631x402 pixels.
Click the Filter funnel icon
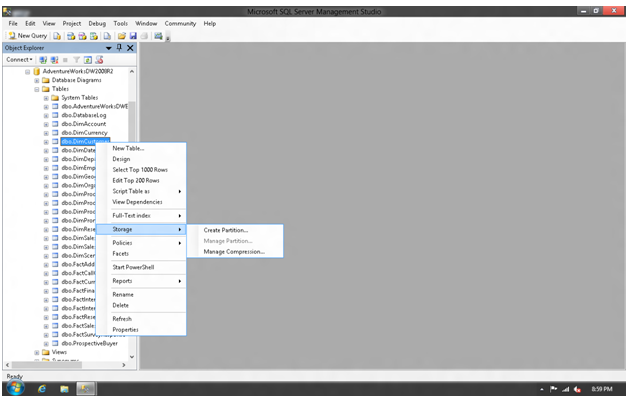tap(76, 60)
